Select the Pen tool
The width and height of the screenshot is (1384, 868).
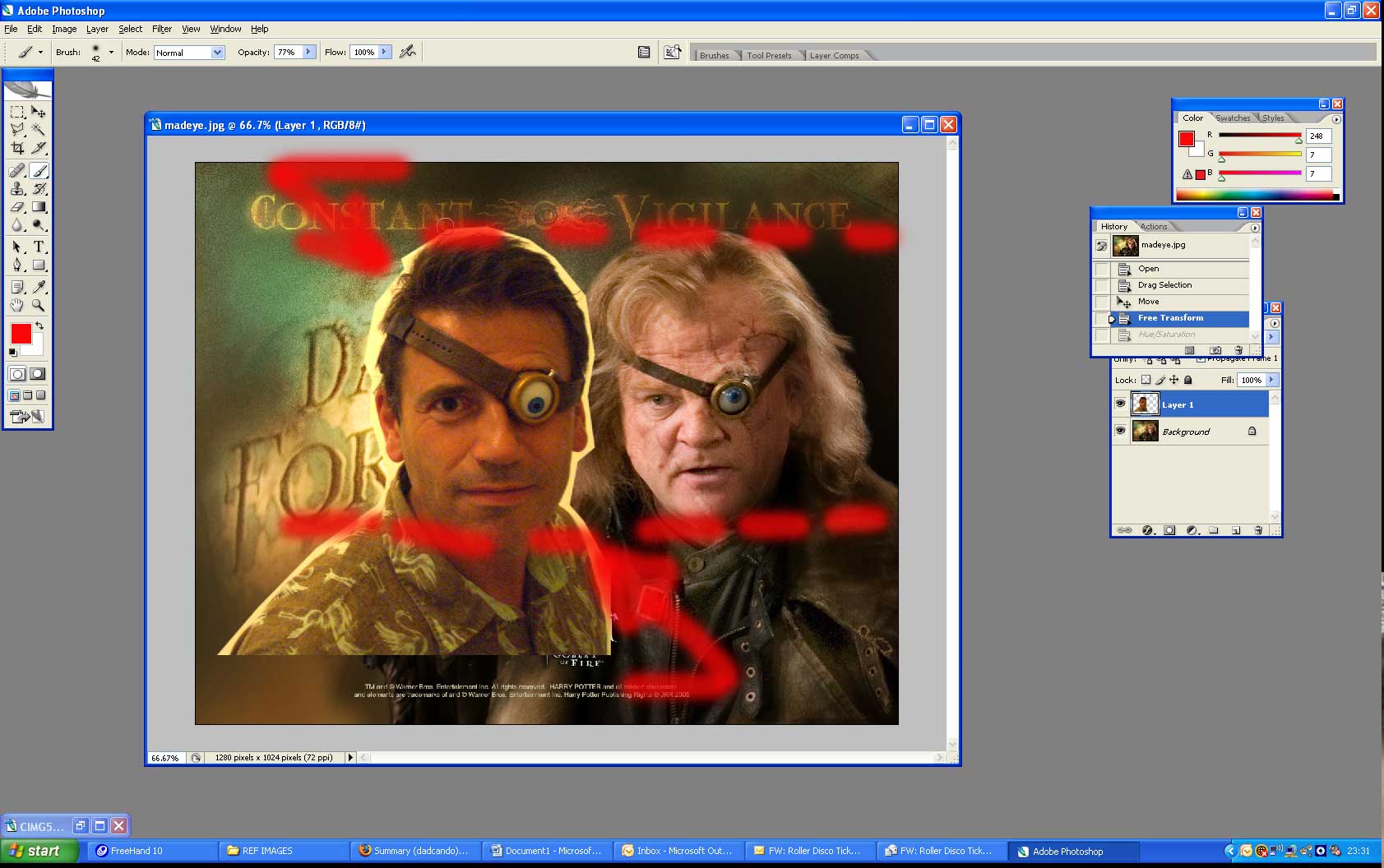click(17, 265)
